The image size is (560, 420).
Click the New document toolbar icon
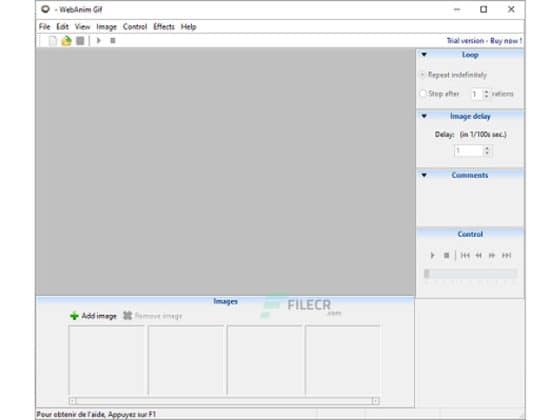point(53,41)
